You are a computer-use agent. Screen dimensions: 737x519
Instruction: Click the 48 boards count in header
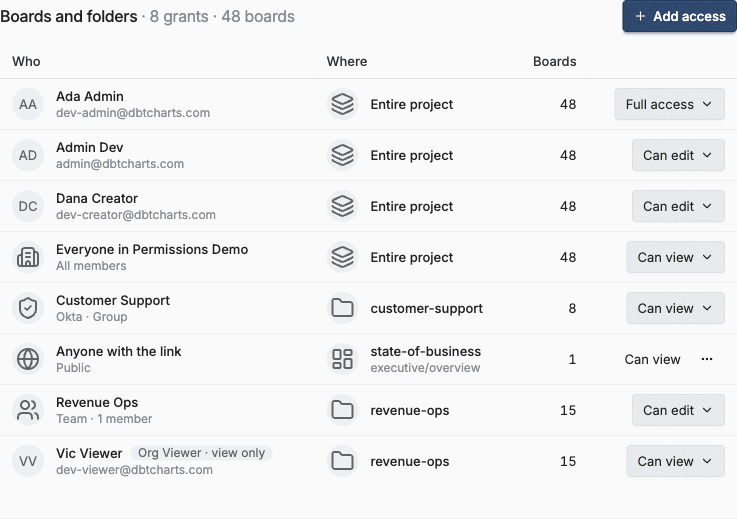pyautogui.click(x=258, y=16)
